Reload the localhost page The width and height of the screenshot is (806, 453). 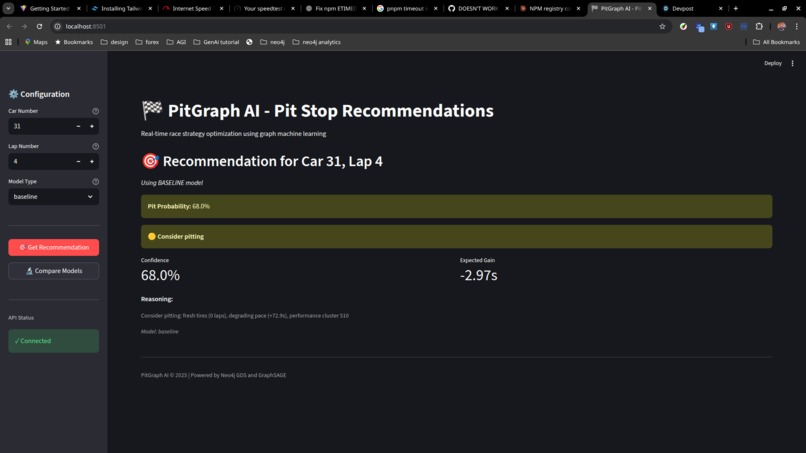[39, 26]
